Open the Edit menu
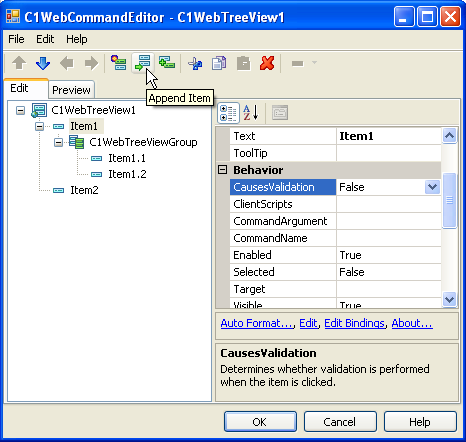The width and height of the screenshot is (466, 442). (45, 39)
